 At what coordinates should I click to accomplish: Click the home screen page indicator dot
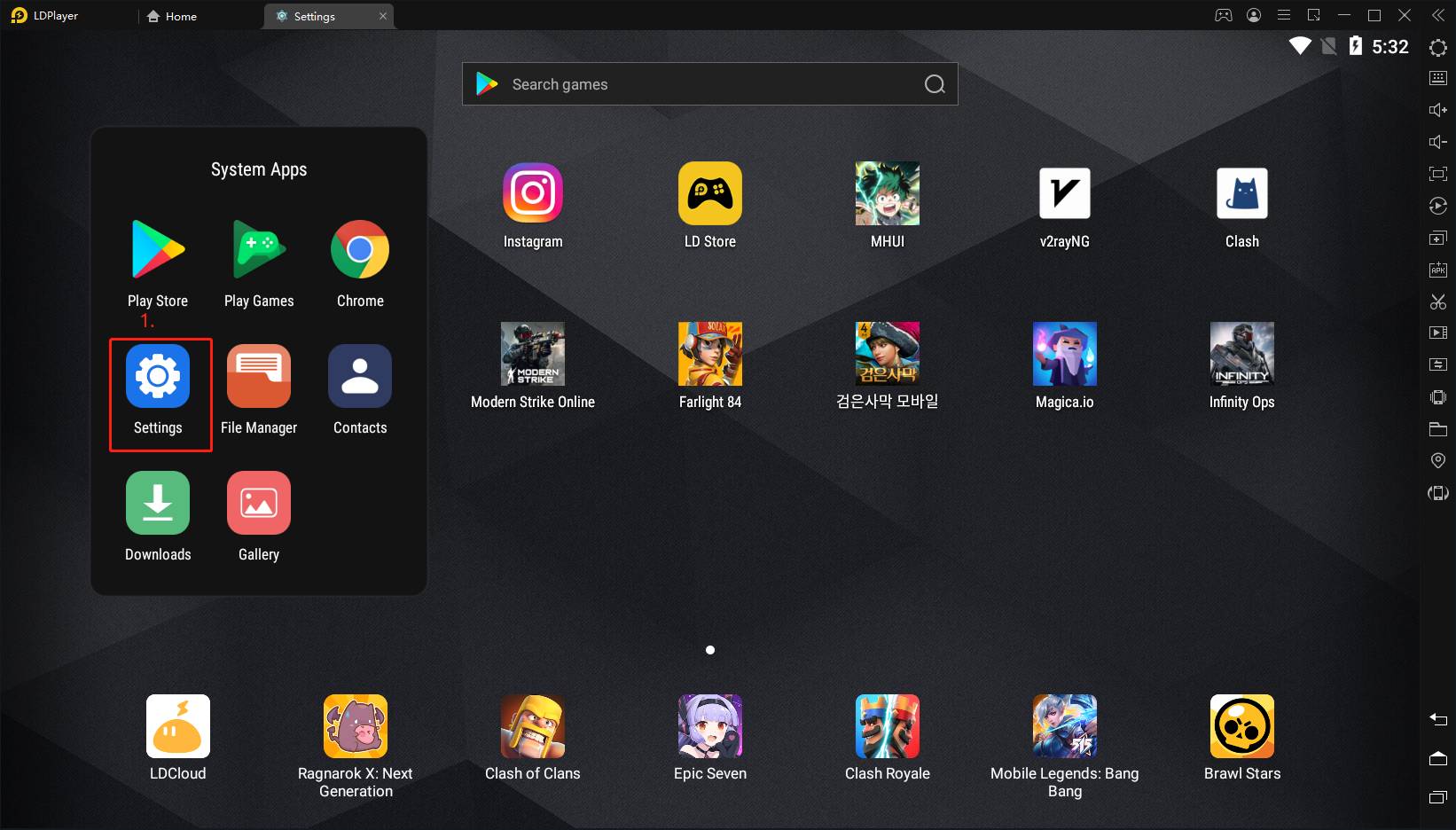pyautogui.click(x=710, y=650)
